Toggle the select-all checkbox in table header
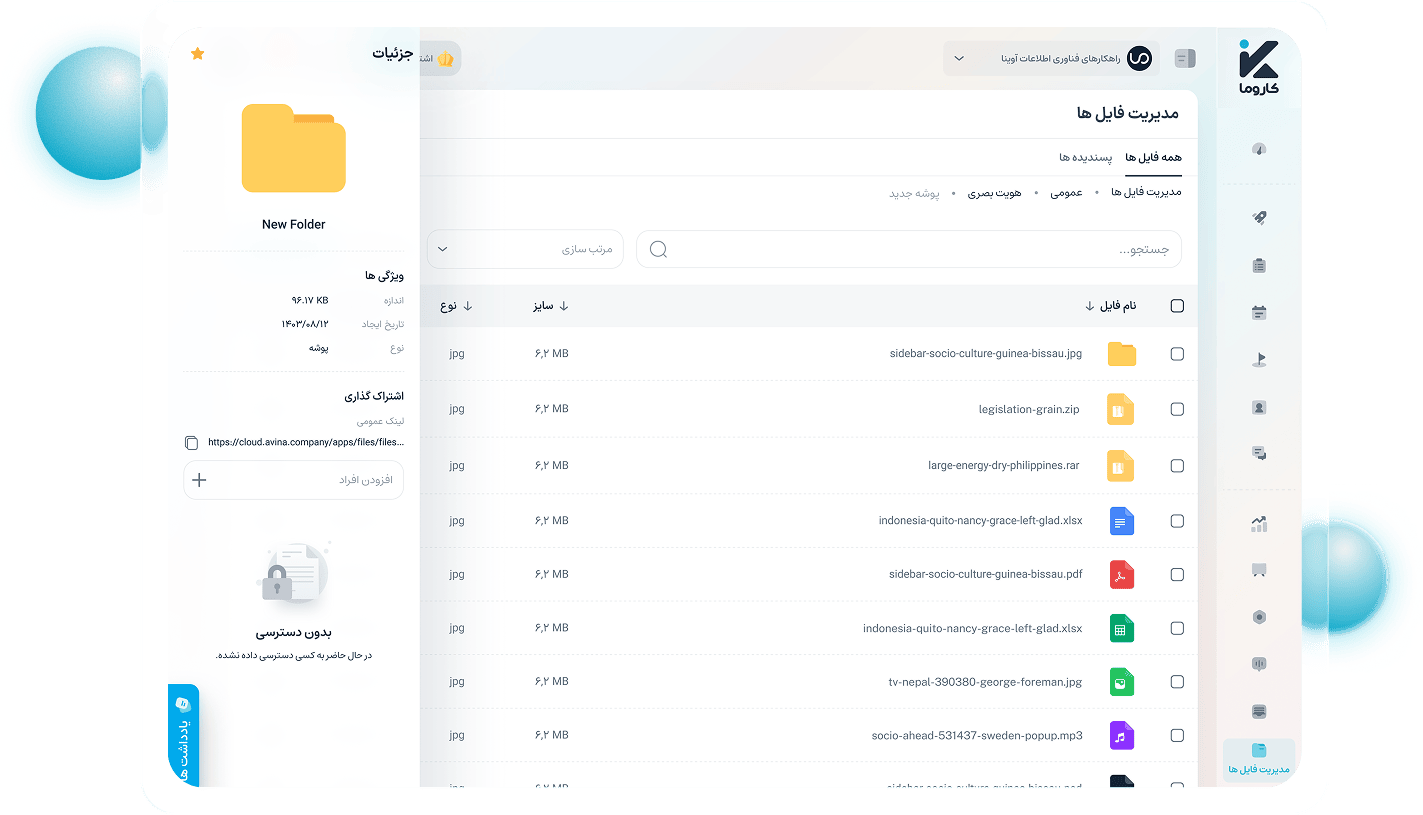The height and width of the screenshot is (815, 1423). tap(1177, 306)
